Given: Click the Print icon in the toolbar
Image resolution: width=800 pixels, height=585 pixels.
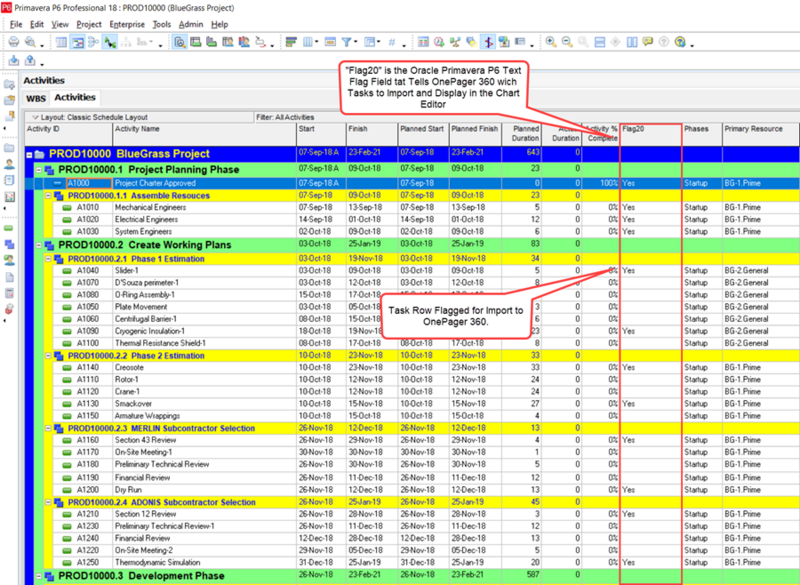Looking at the screenshot, I should coord(14,42).
